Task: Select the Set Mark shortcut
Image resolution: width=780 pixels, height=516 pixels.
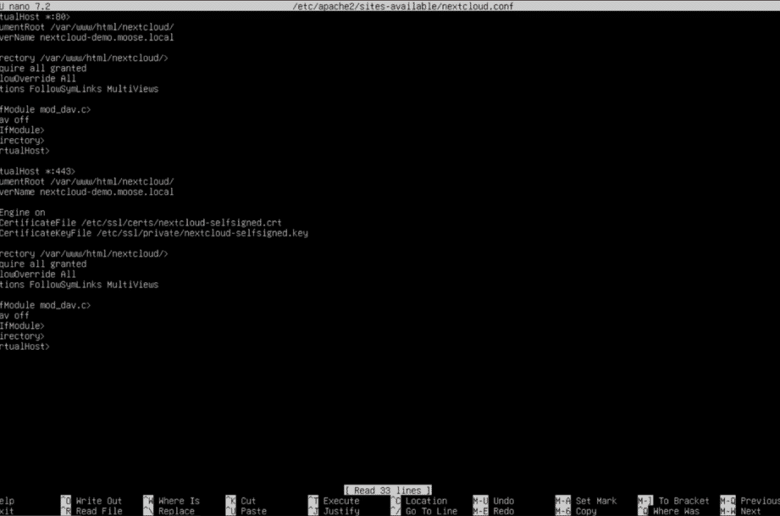Action: point(596,501)
